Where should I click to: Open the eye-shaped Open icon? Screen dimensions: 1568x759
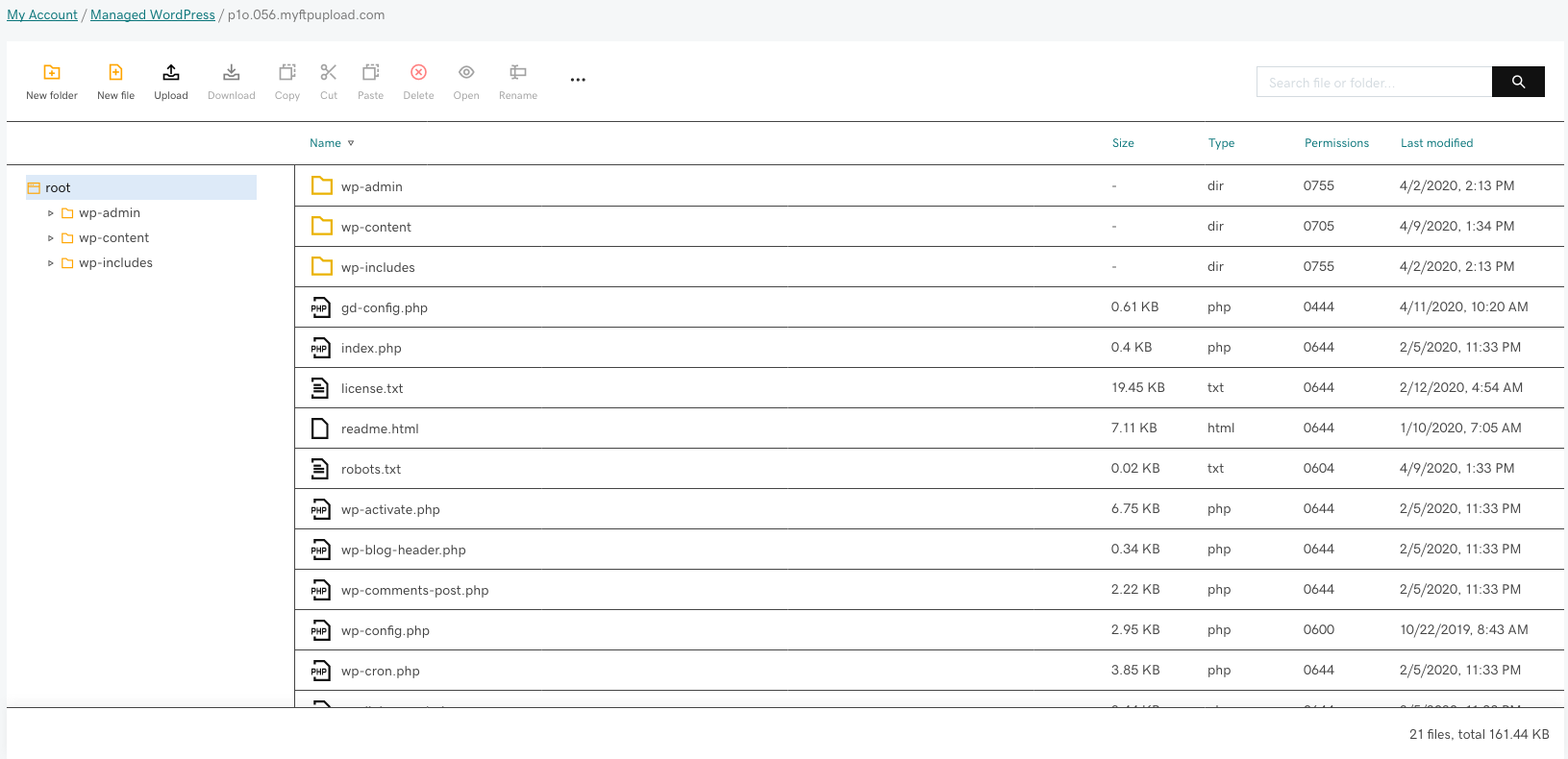point(466,73)
